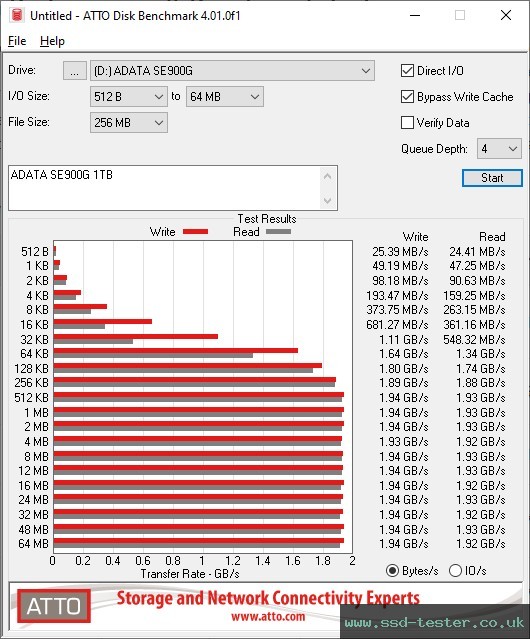Click the description box scroll up arrow
This screenshot has width=530, height=639.
tap(328, 176)
